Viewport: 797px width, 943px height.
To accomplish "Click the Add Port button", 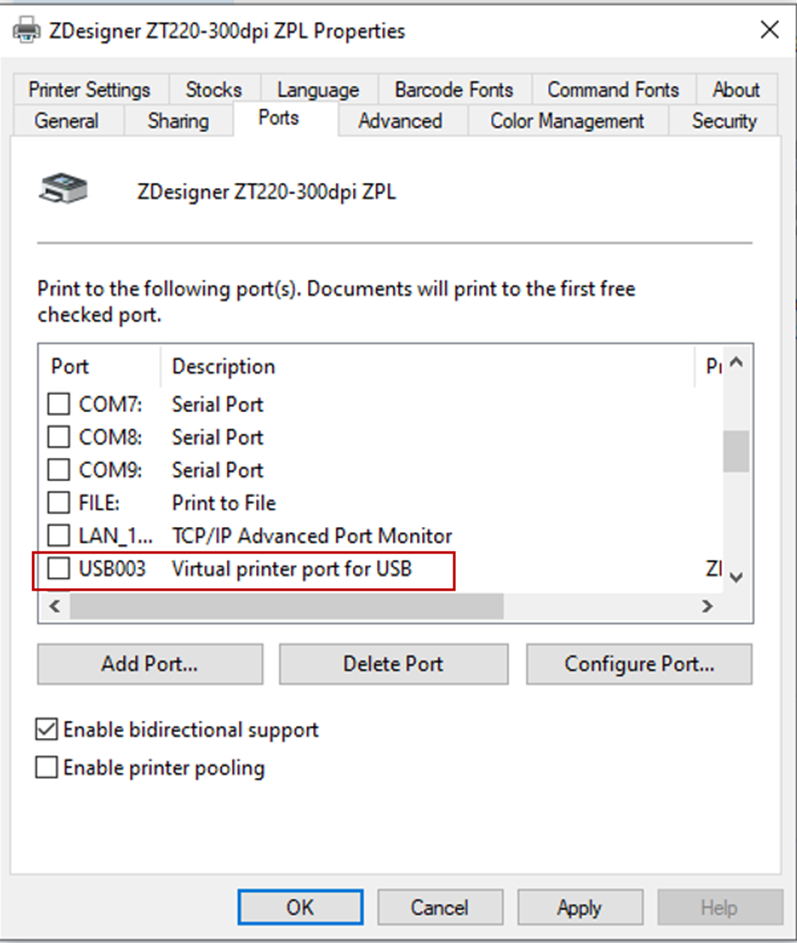I will (x=150, y=664).
